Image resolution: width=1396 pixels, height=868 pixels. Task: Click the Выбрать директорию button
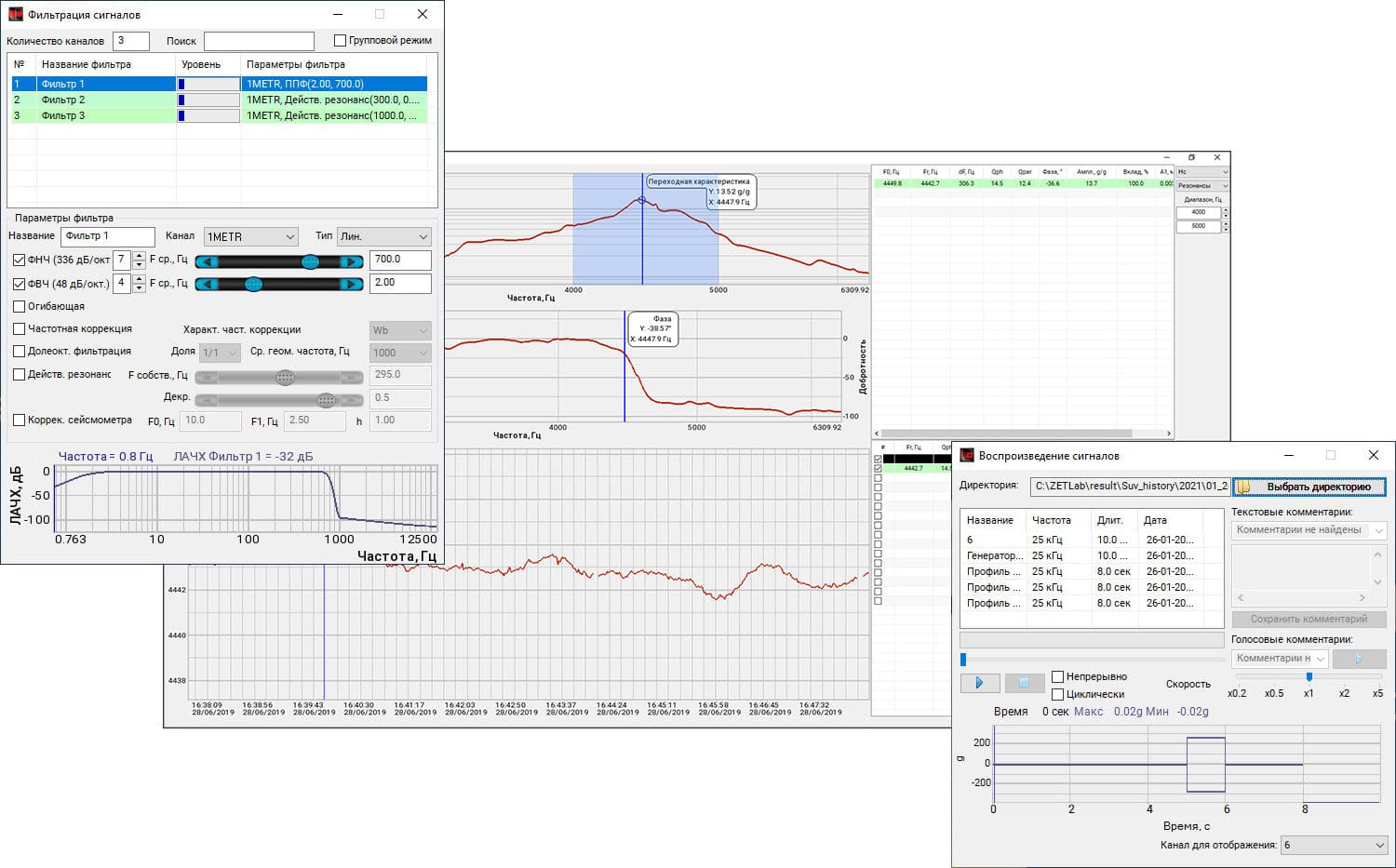tap(1309, 487)
